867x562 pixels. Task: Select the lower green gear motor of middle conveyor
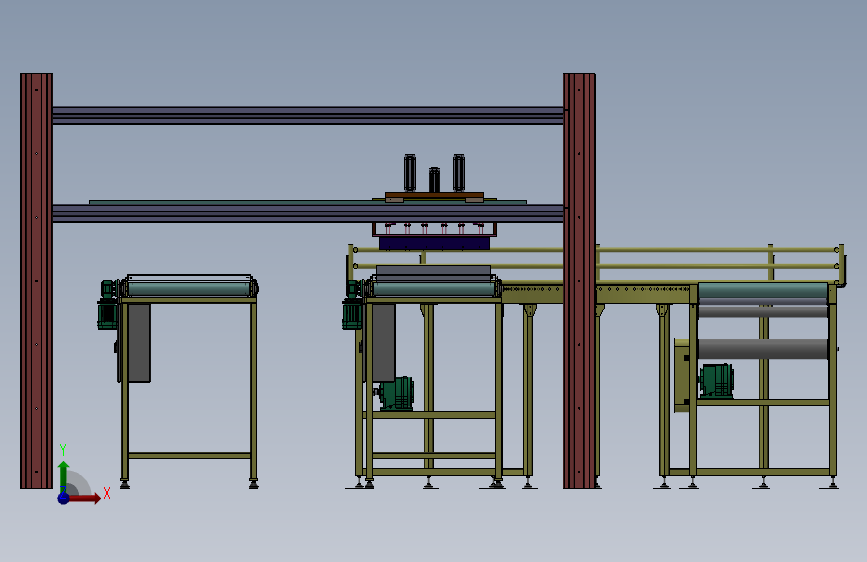click(397, 393)
